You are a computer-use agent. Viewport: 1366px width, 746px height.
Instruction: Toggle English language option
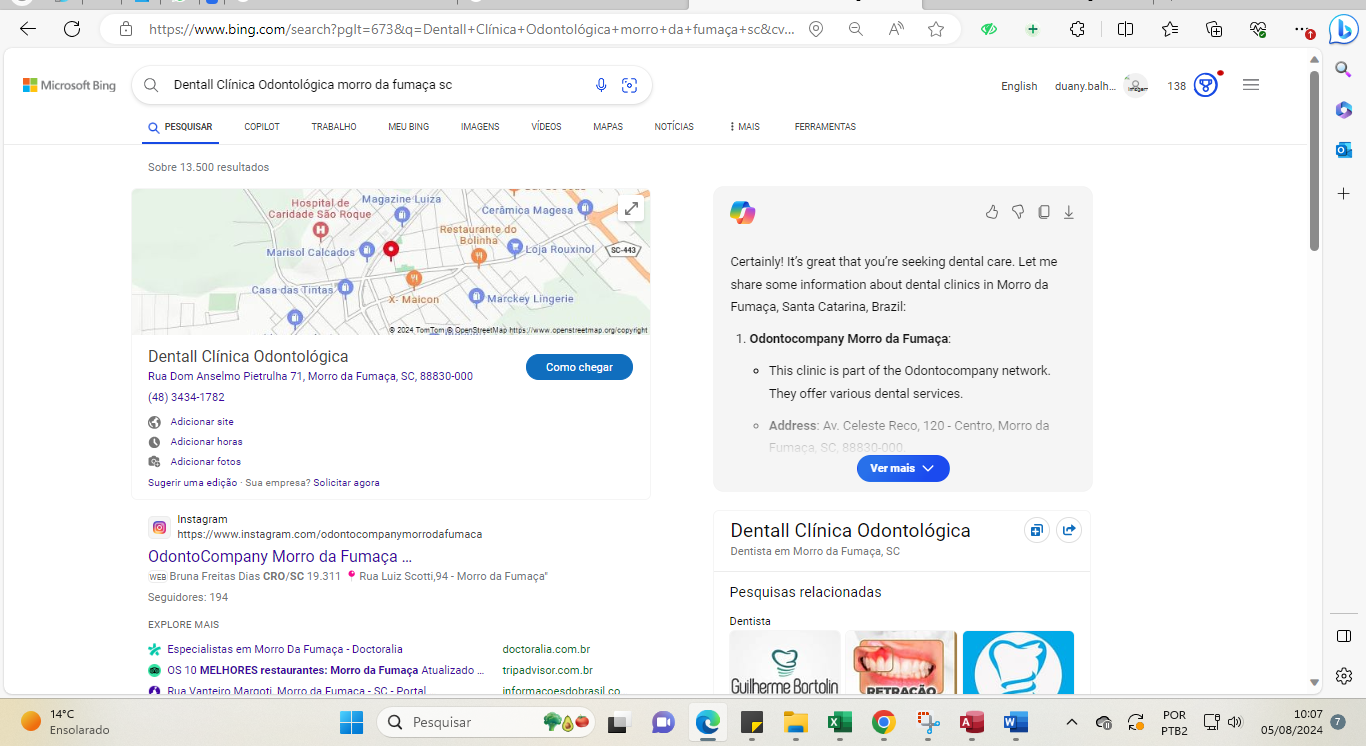1019,86
